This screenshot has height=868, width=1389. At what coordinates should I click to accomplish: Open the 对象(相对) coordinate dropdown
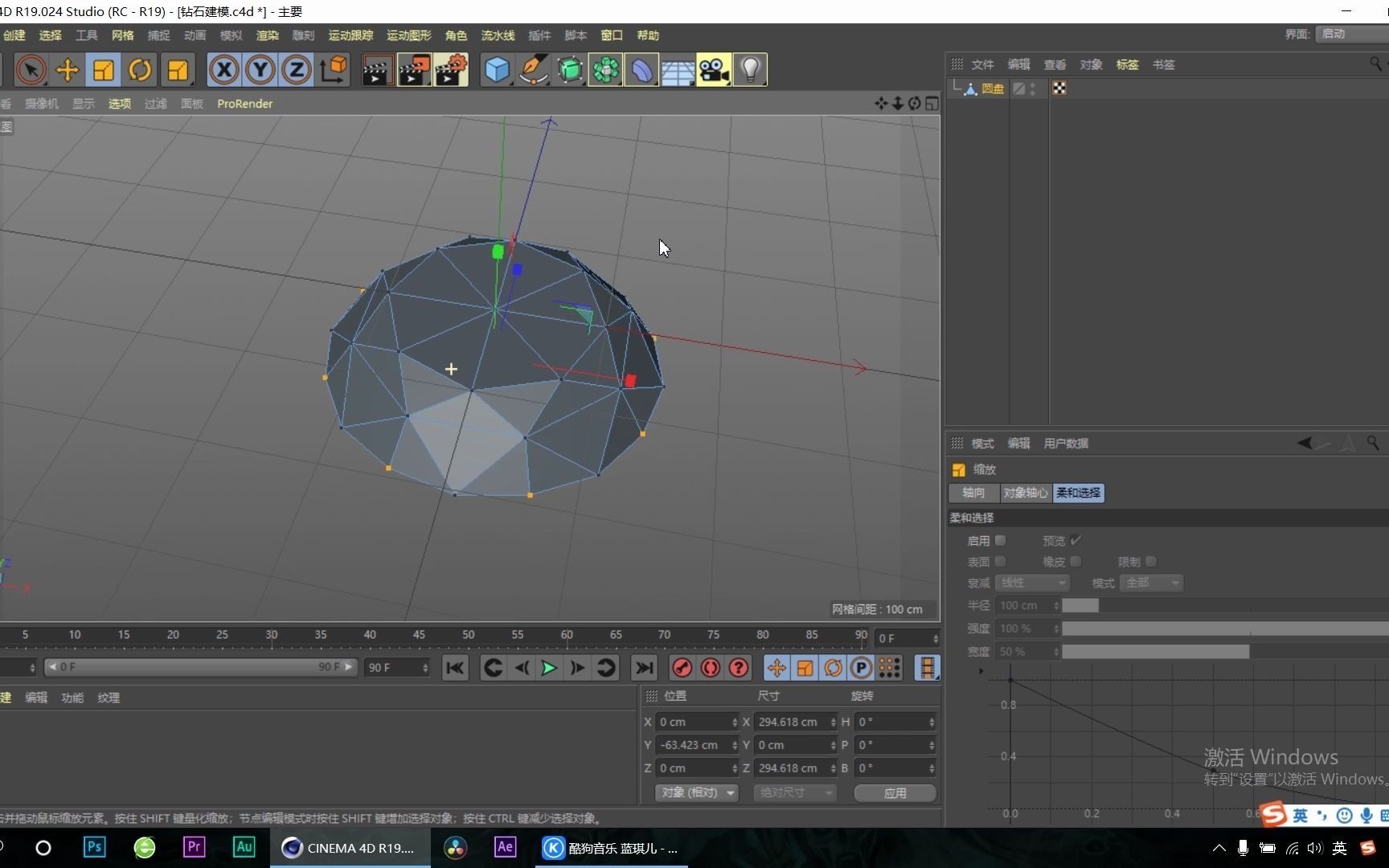[x=695, y=792]
